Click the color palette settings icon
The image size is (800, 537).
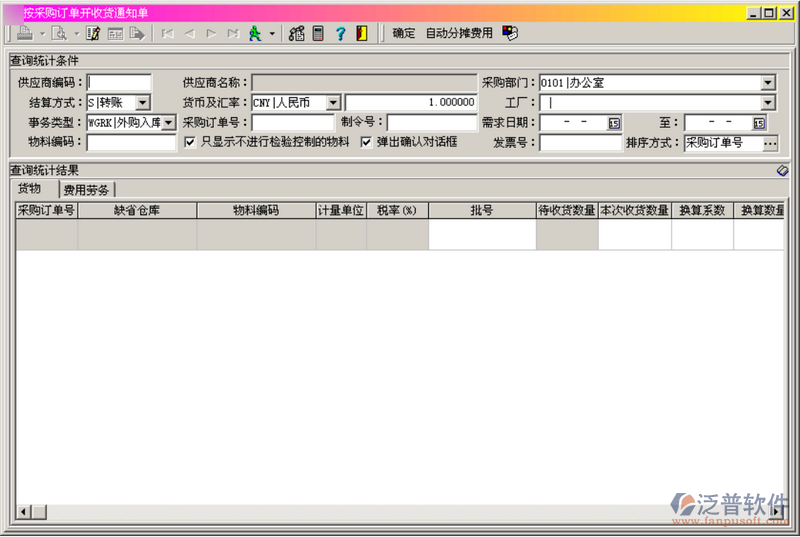click(510, 34)
